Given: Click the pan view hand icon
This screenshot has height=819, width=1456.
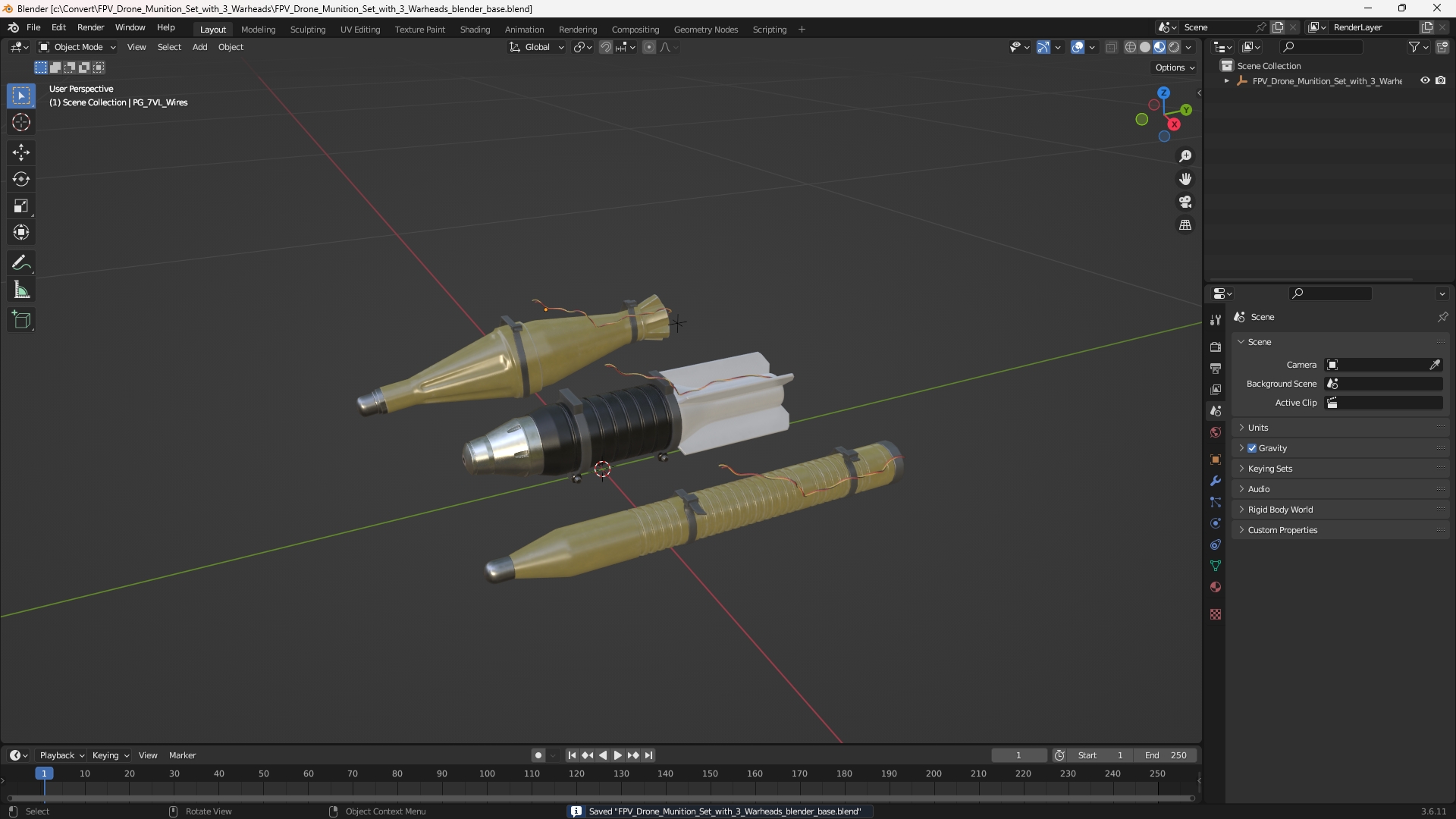Looking at the screenshot, I should coord(1185,179).
